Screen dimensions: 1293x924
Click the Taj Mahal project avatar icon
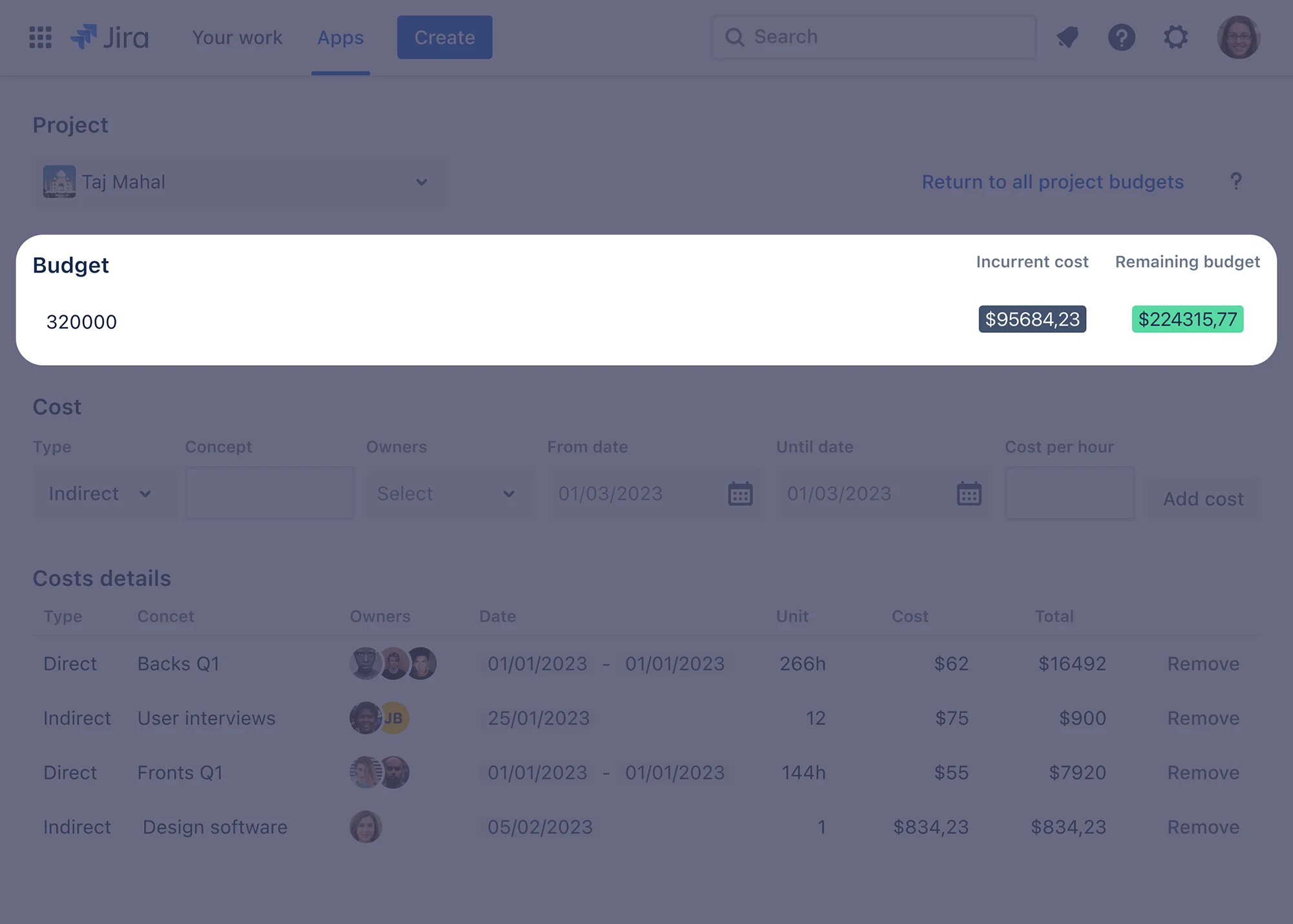[x=59, y=182]
